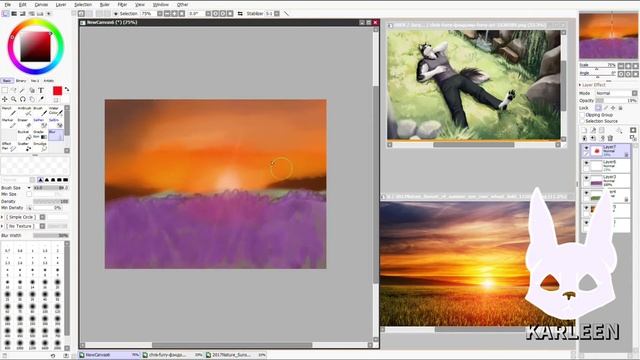Click the navigator preview thumbnail
This screenshot has height=360, width=640.
[608, 36]
